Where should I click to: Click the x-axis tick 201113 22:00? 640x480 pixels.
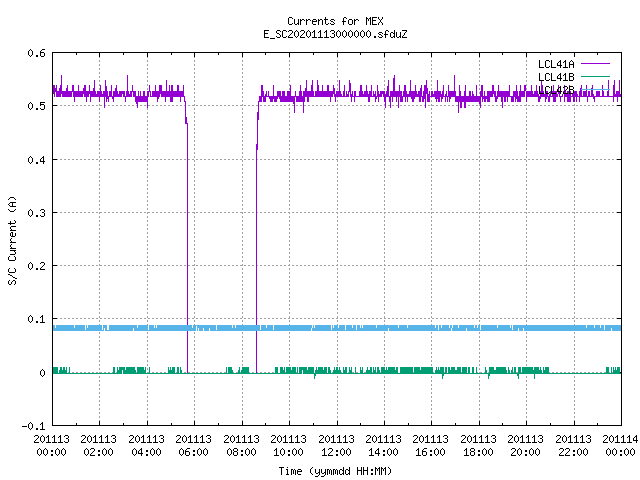573,446
